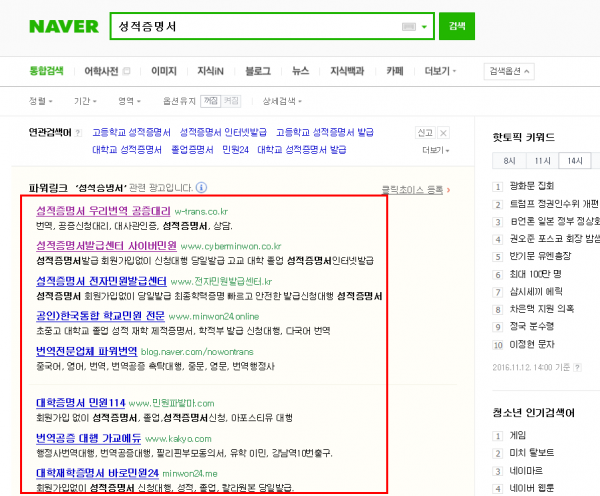The width and height of the screenshot is (600, 496).
Task: Open related search 고등학교 성적증명서 발급
Action: point(325,132)
